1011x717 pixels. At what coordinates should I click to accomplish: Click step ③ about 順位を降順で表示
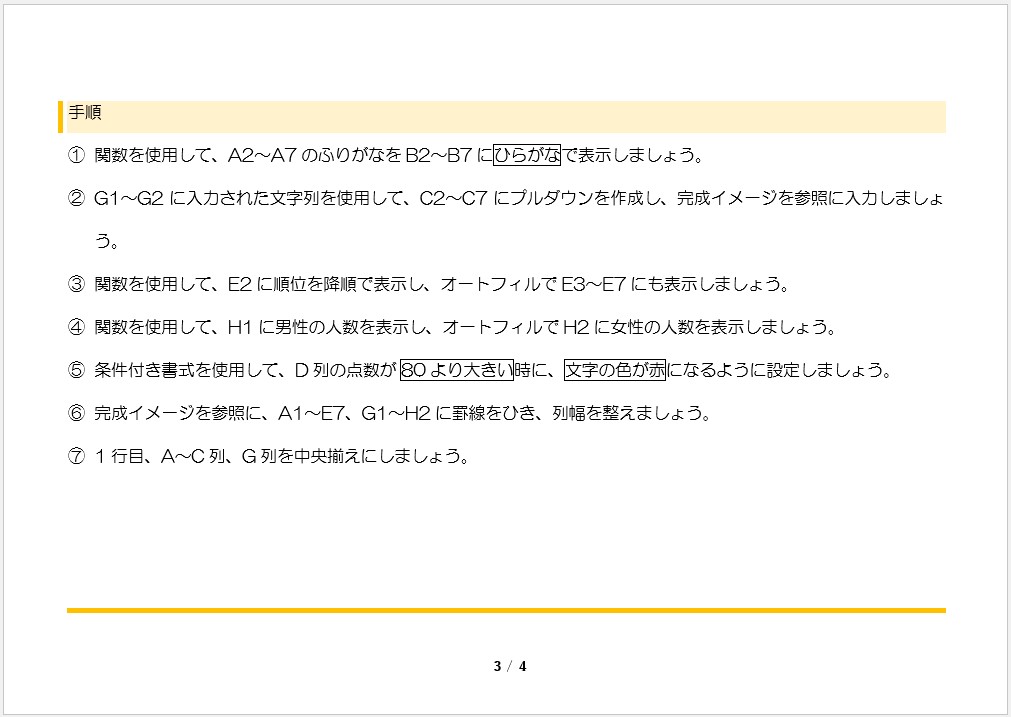click(428, 284)
